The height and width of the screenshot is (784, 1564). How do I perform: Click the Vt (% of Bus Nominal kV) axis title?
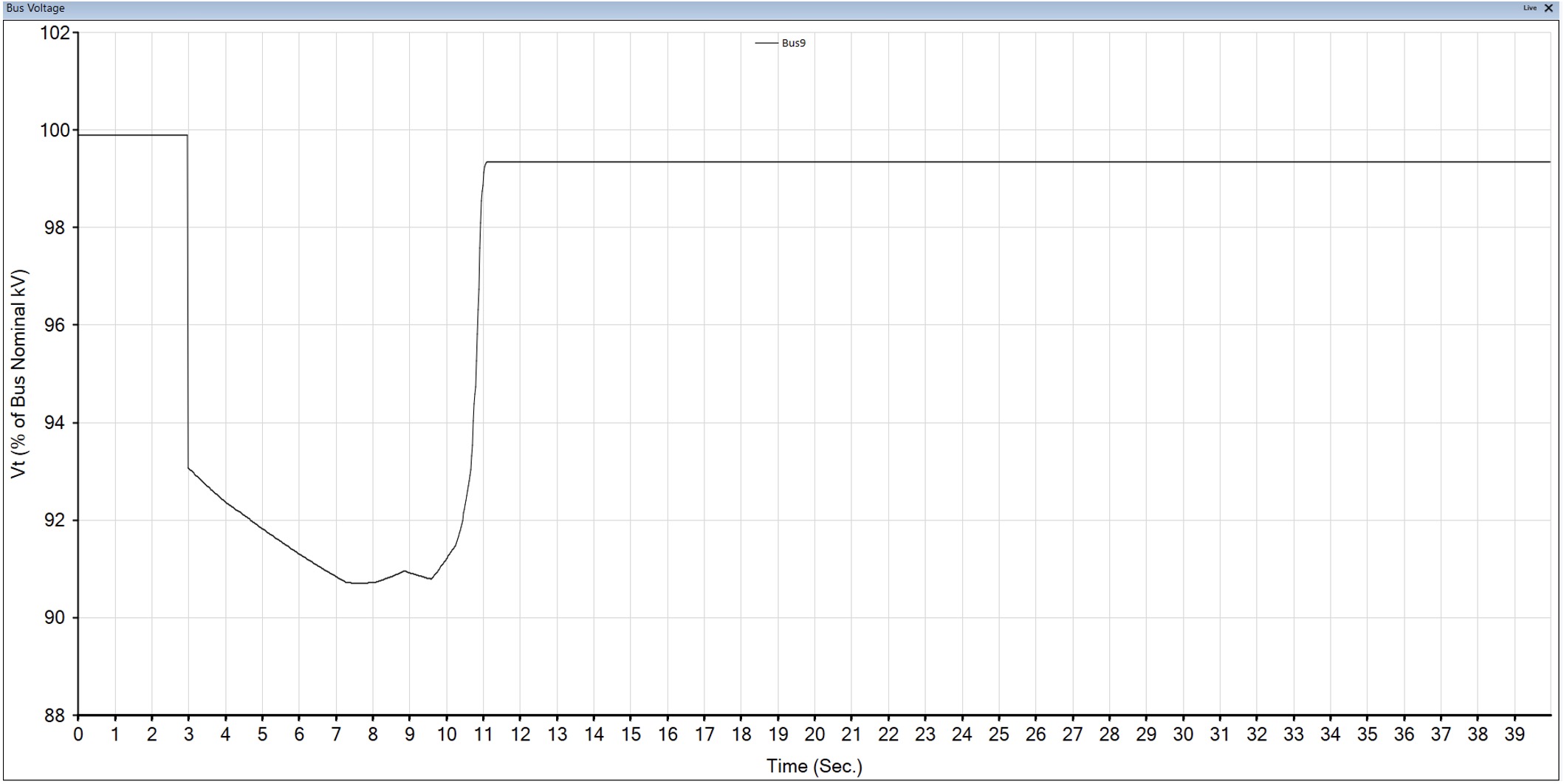[x=18, y=374]
